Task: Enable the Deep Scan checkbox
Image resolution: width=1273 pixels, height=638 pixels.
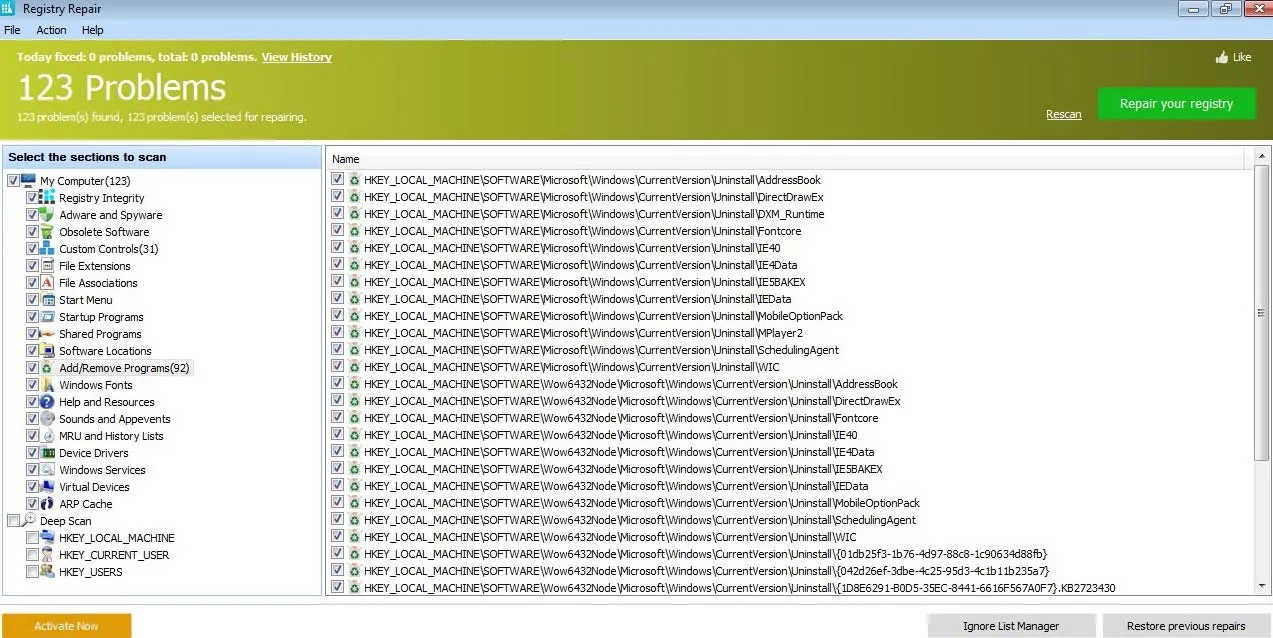Action: pyautogui.click(x=14, y=520)
